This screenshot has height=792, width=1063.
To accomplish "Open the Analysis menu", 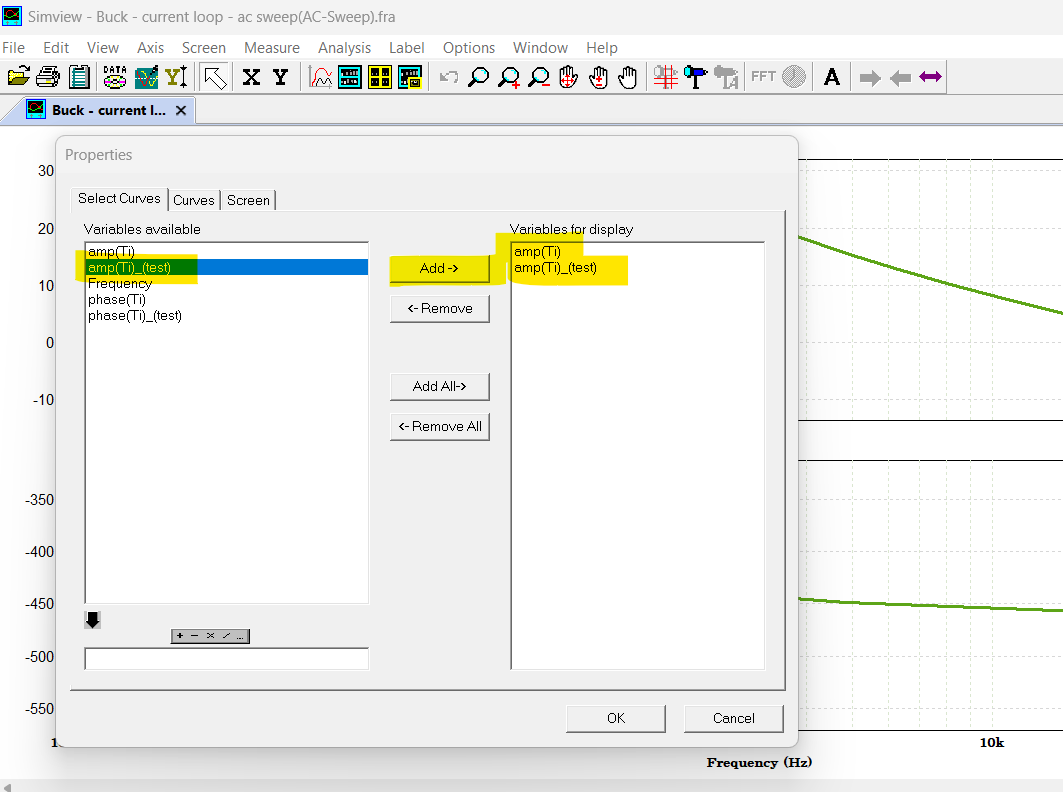I will point(344,47).
